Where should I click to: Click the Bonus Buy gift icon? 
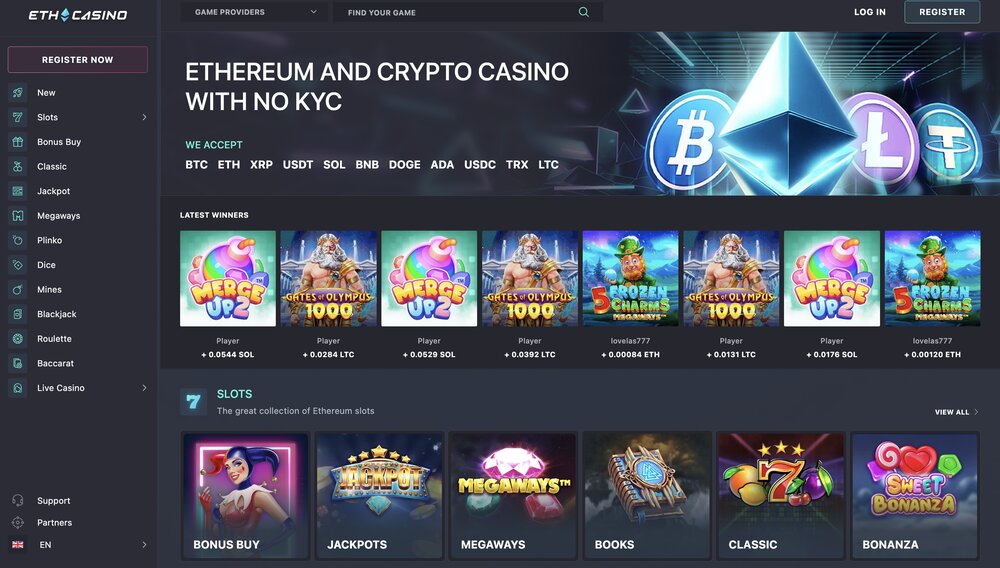[18, 142]
